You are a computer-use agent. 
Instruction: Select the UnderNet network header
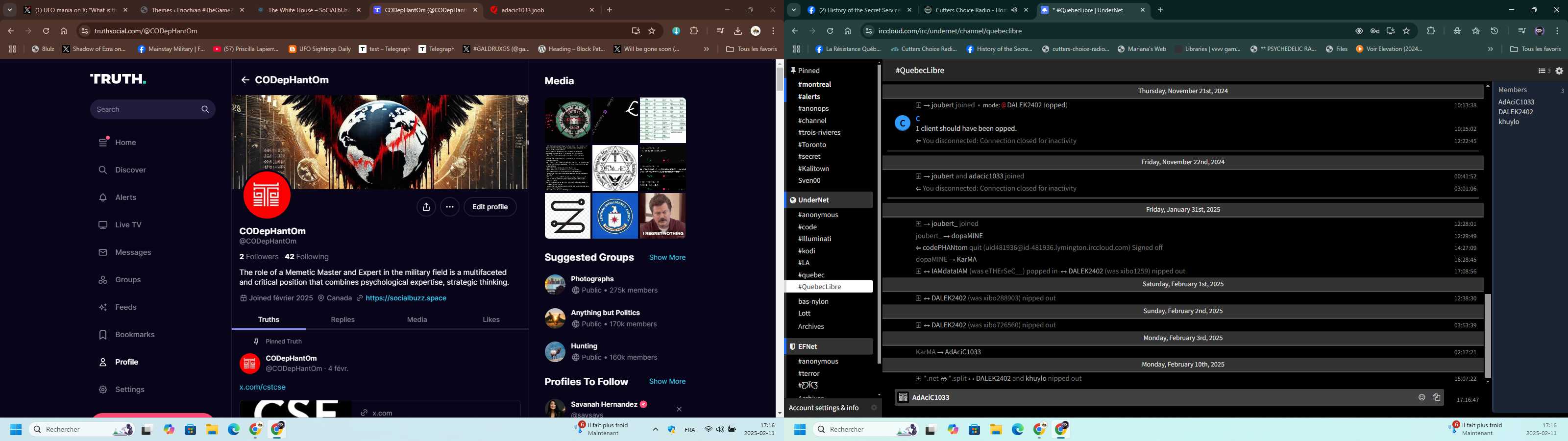click(829, 200)
